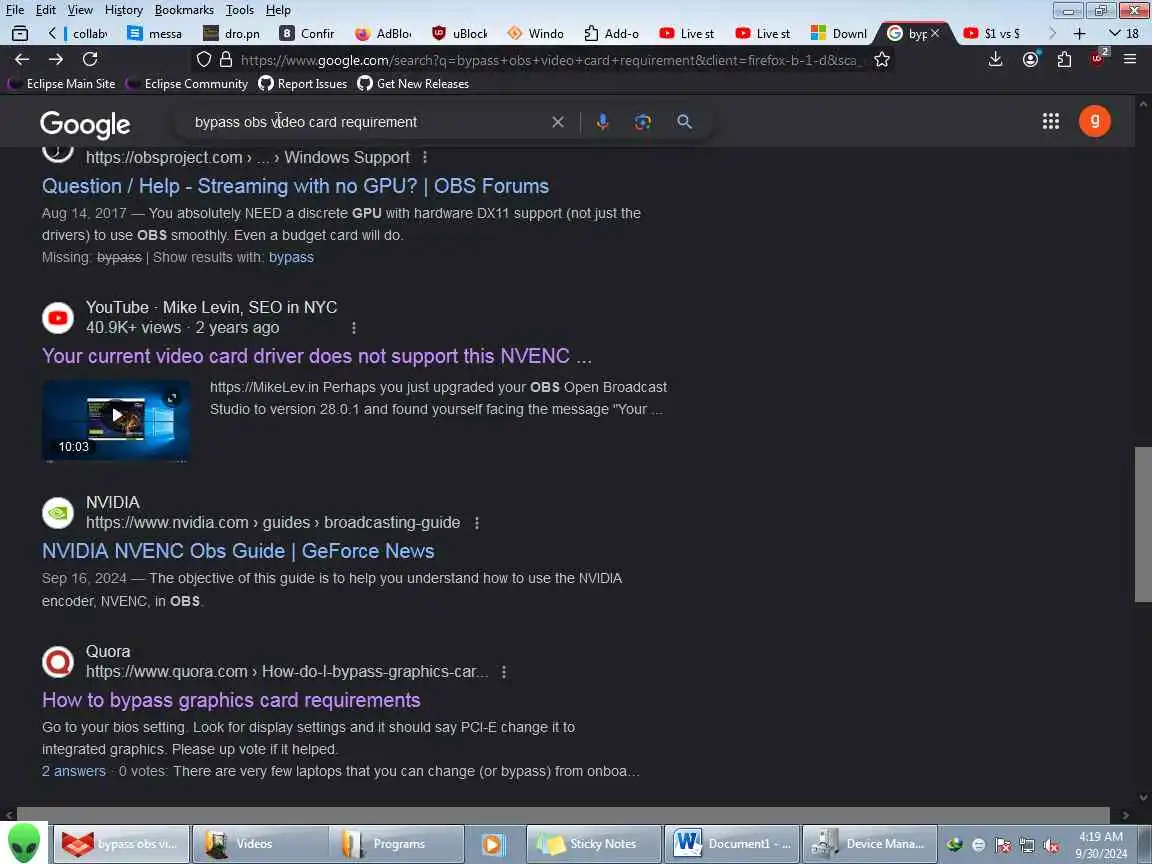Switch to the uBlock tab
1152x864 pixels.
[460, 33]
